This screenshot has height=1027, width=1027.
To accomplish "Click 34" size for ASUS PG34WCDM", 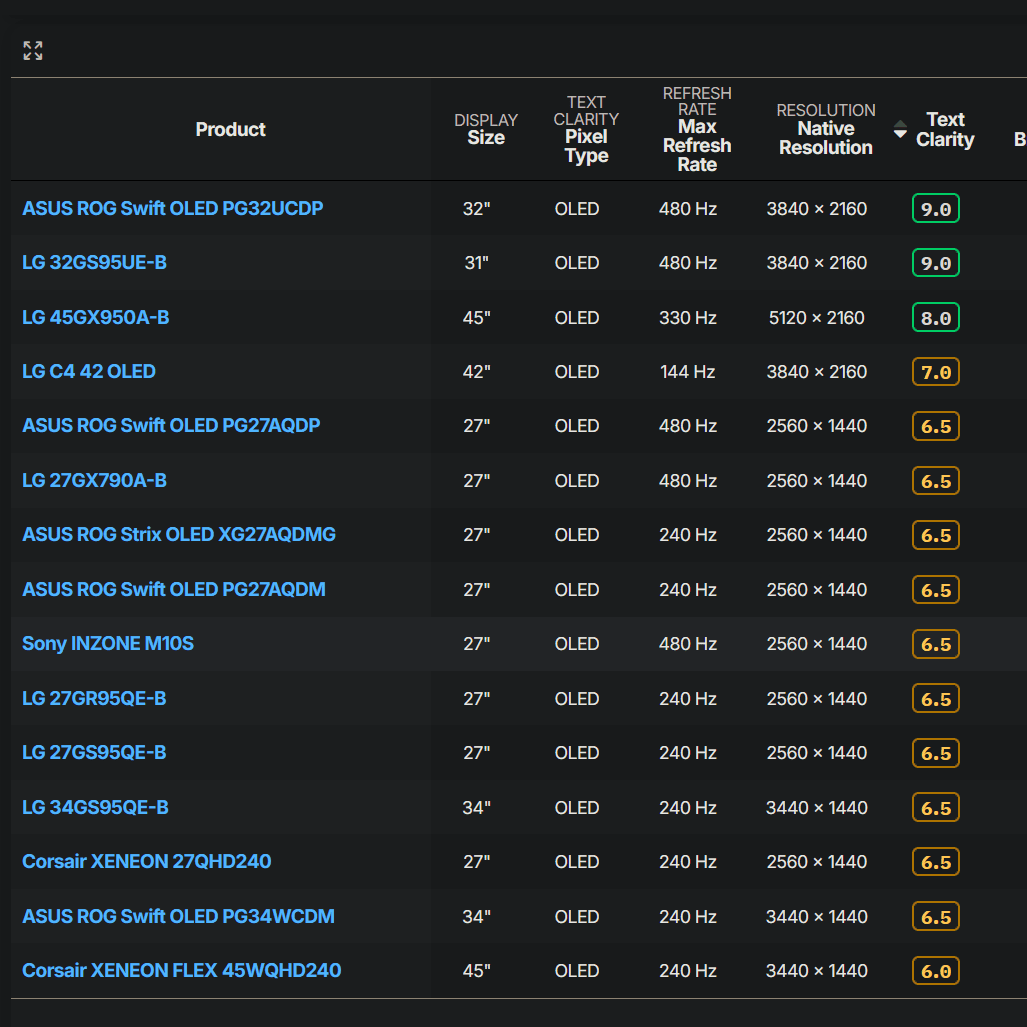I will (x=477, y=916).
